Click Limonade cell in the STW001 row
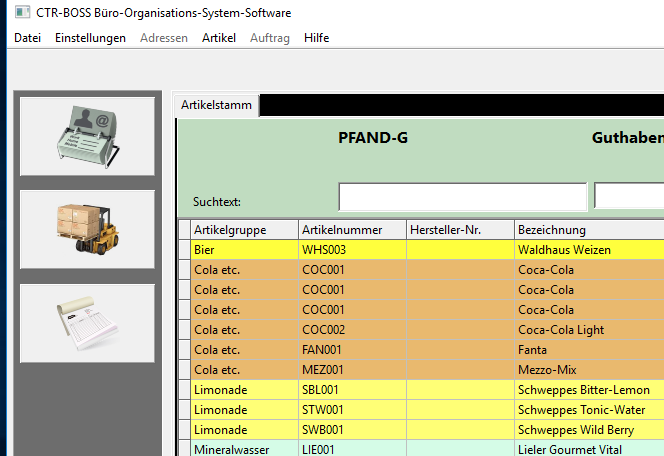Viewport: 664px width, 456px height. pyautogui.click(x=244, y=410)
